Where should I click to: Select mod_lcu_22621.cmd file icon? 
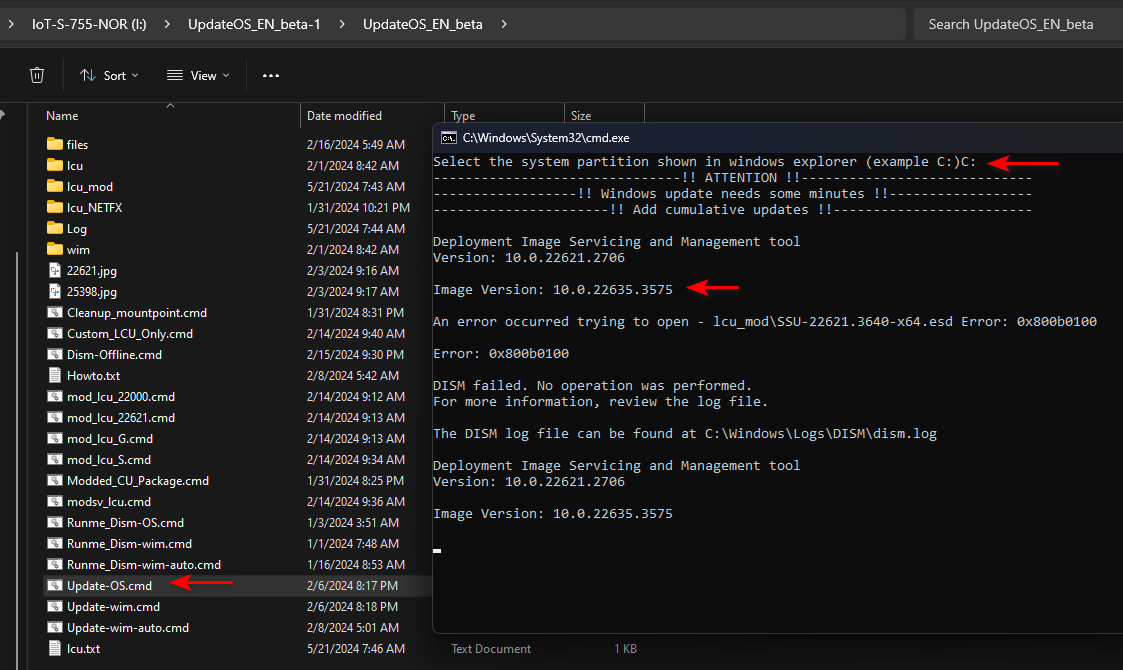(x=54, y=417)
